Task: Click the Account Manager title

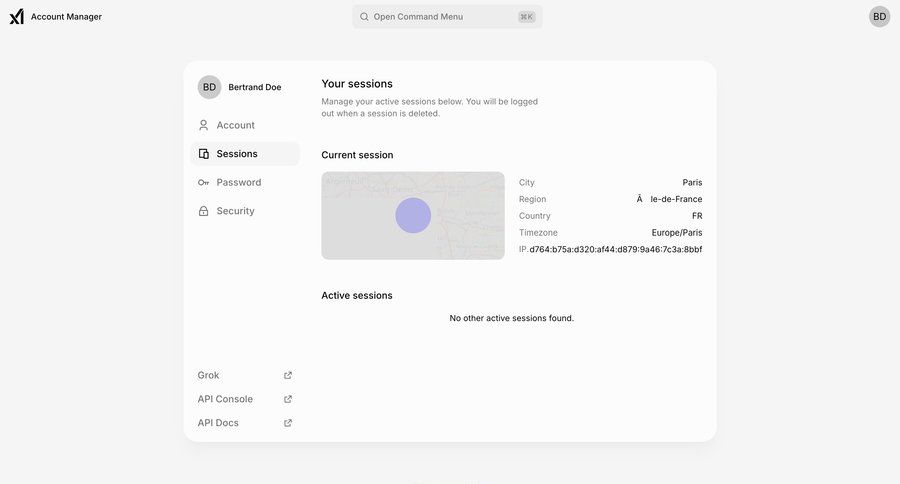Action: coord(66,17)
